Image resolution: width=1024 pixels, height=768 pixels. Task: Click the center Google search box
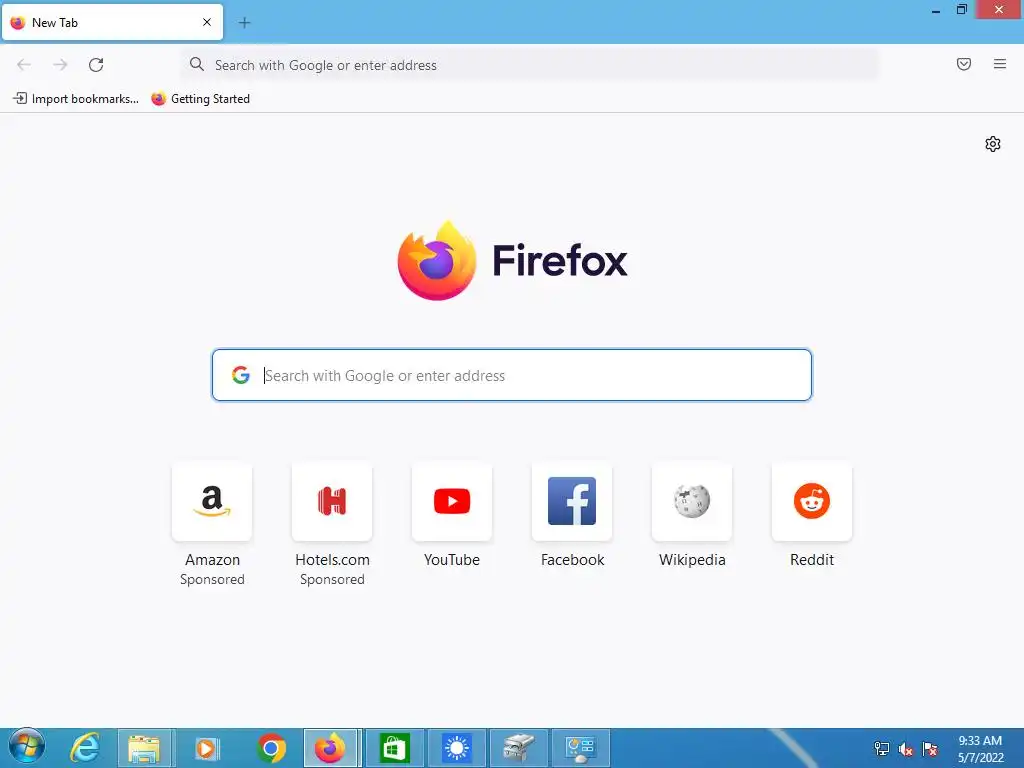[512, 375]
